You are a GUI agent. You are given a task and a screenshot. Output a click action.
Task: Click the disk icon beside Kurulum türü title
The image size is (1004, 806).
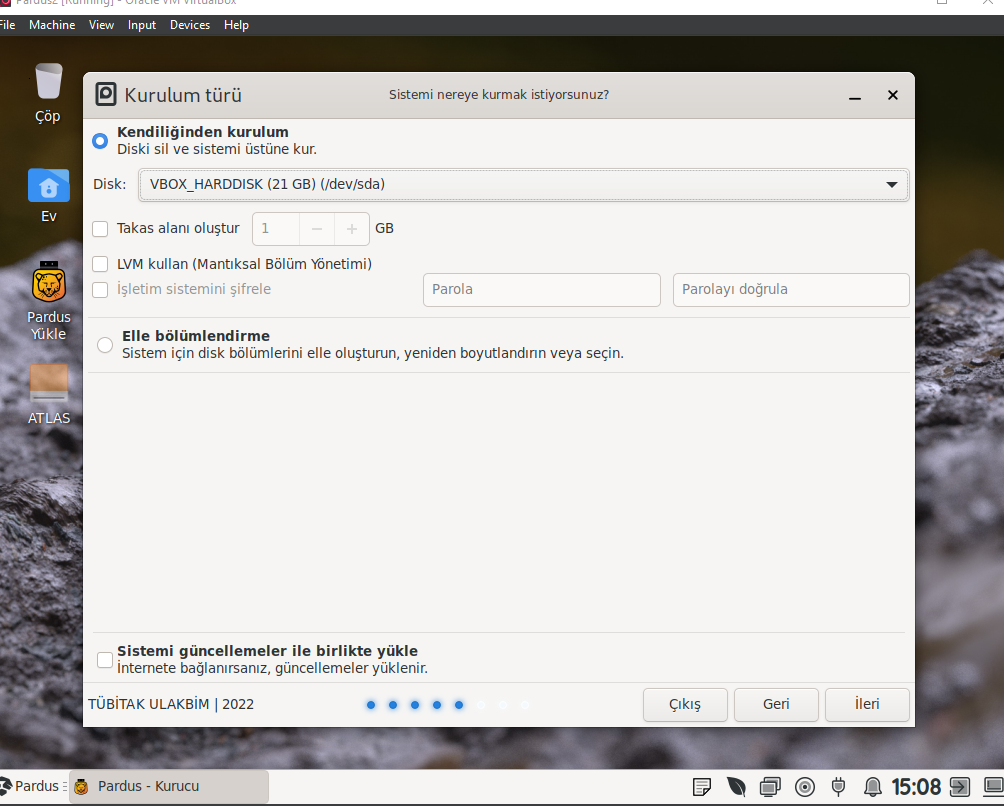tap(106, 95)
